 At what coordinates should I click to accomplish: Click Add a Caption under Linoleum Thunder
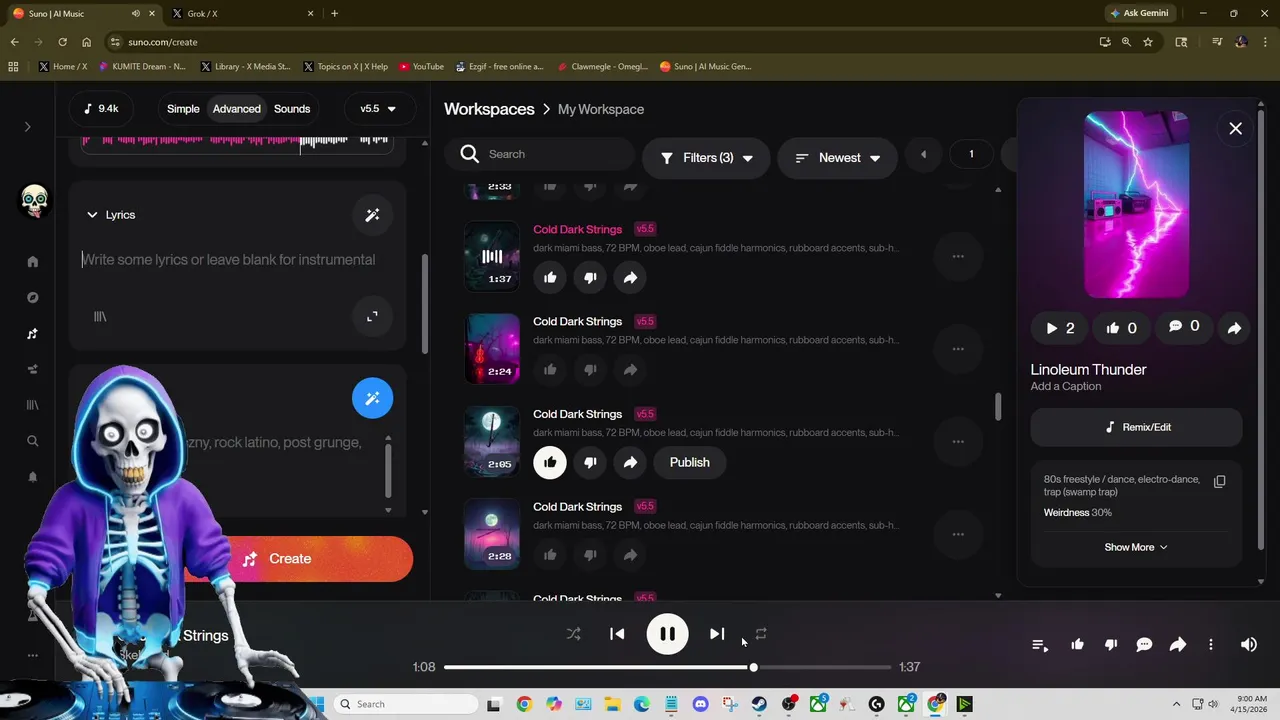tap(1066, 386)
